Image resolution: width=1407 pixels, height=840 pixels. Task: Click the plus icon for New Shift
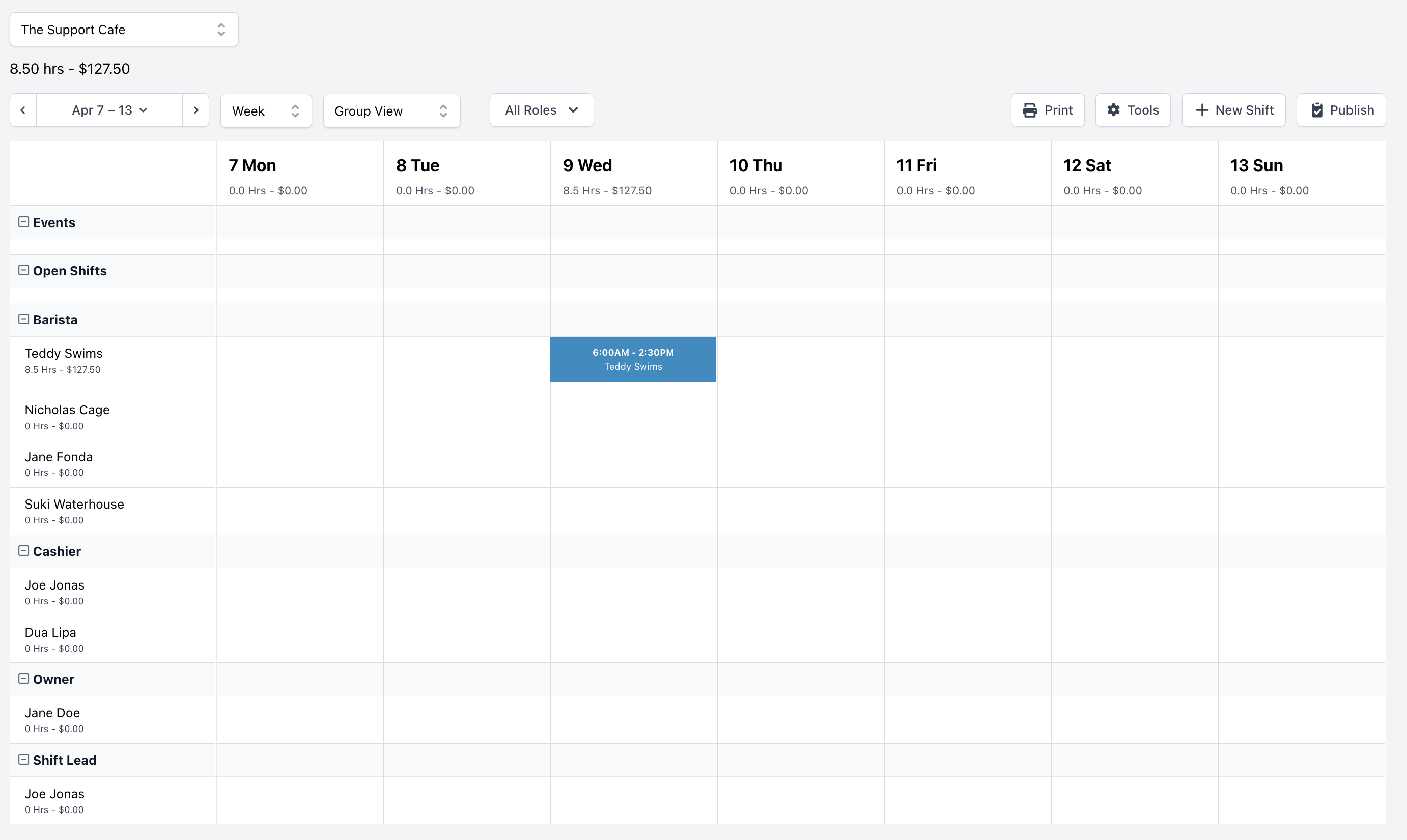tap(1201, 110)
